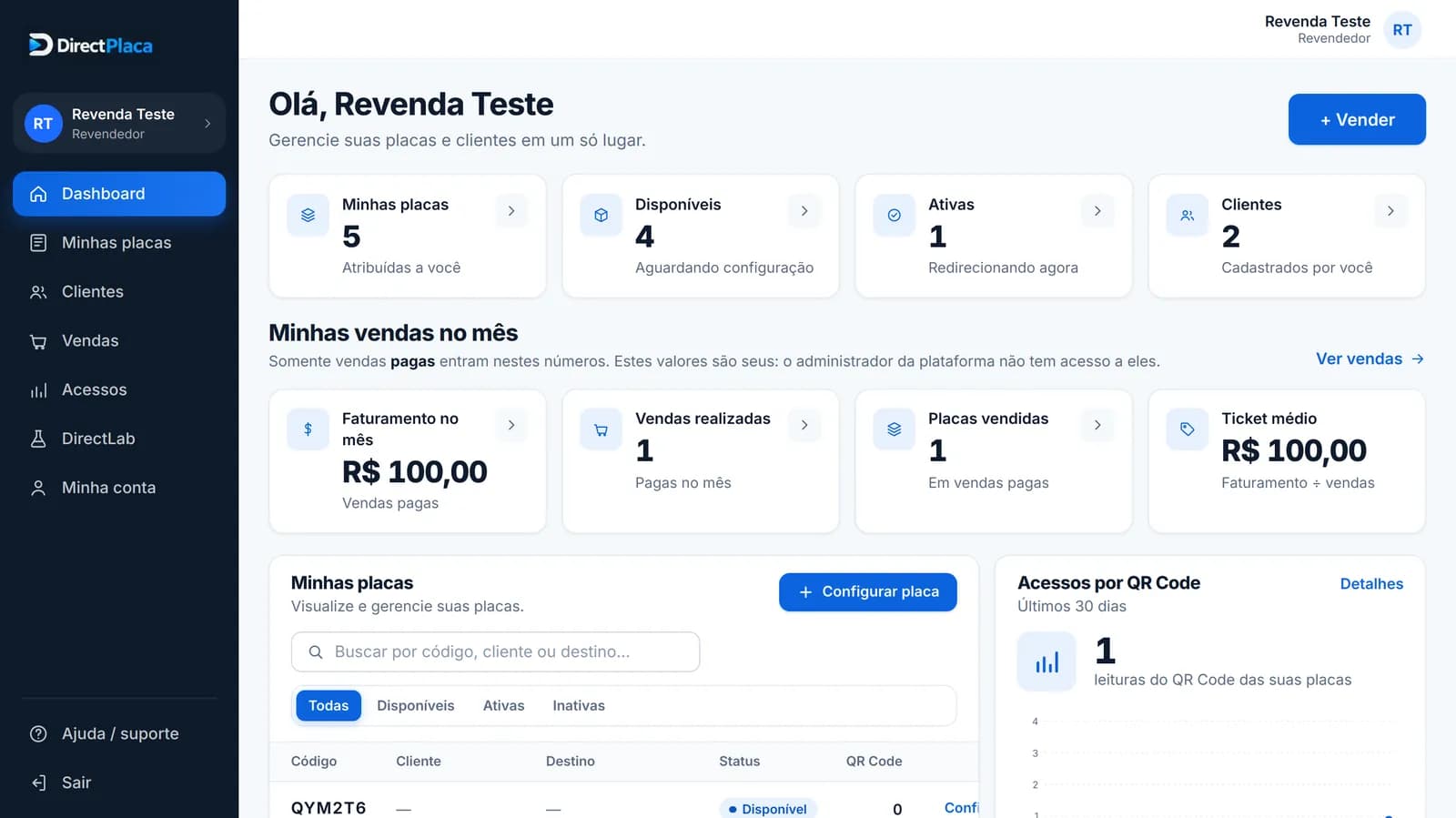
Task: Click Sair to log out
Action: (x=119, y=783)
